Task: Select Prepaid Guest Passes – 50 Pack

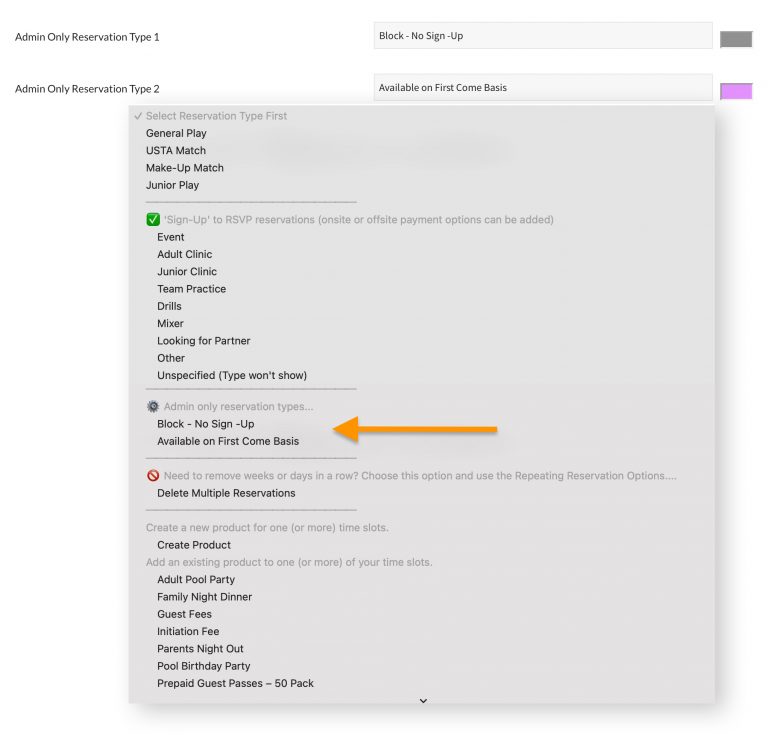Action: [235, 683]
